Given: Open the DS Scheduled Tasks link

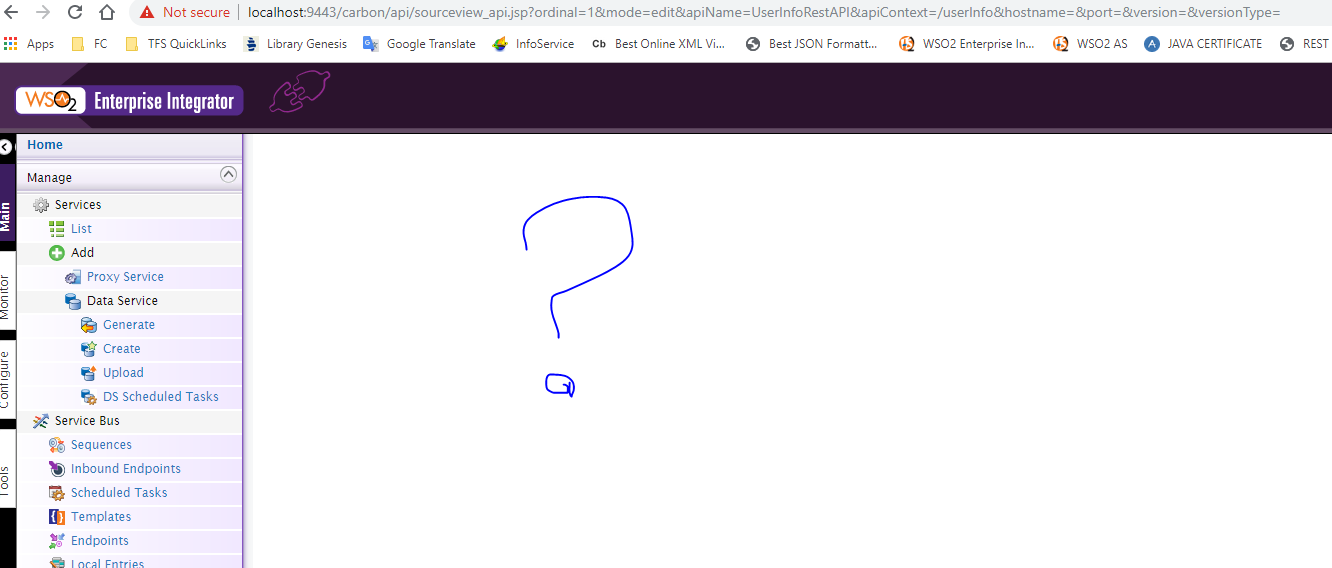Looking at the screenshot, I should 161,397.
